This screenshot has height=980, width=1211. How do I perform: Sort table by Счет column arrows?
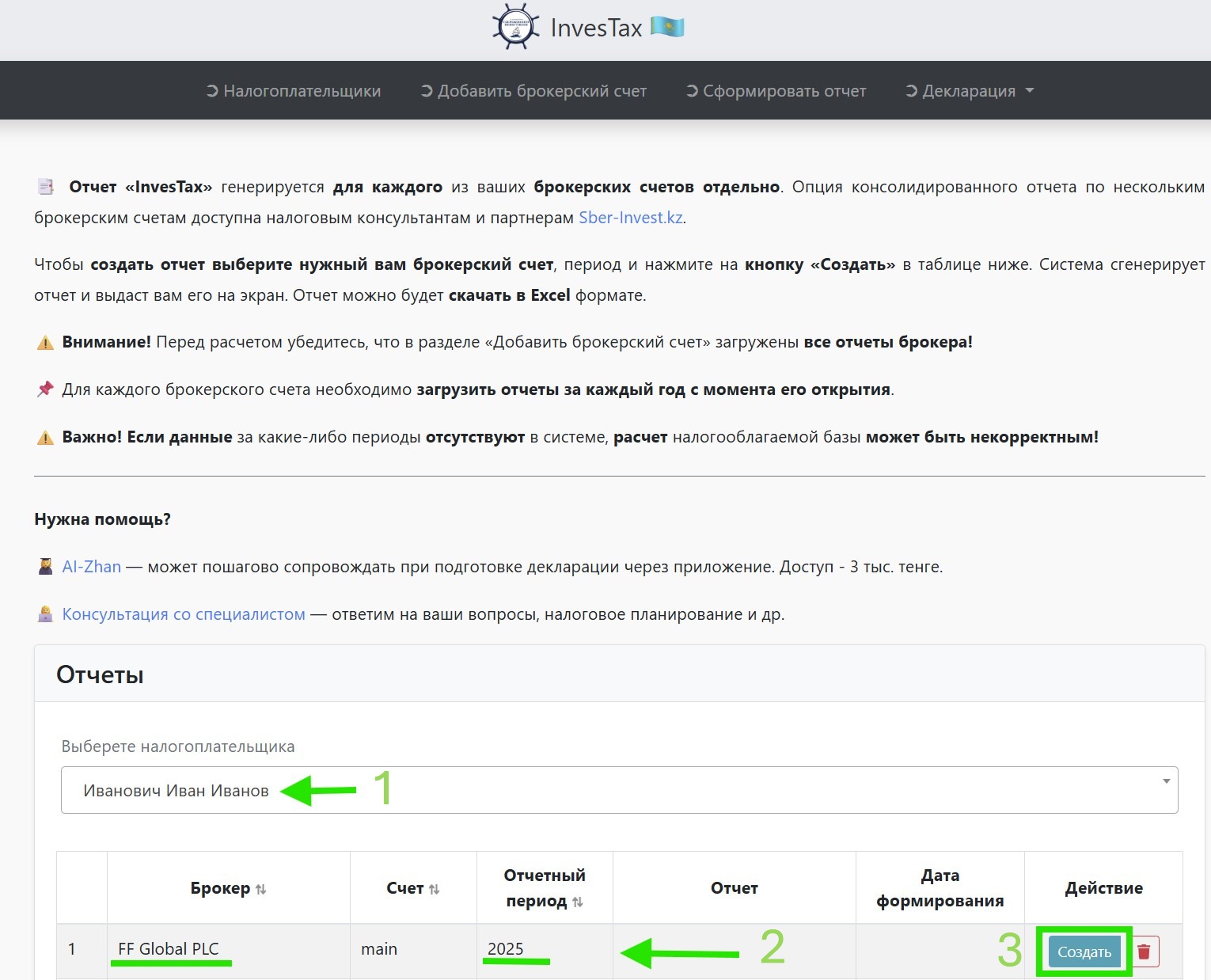coord(434,890)
